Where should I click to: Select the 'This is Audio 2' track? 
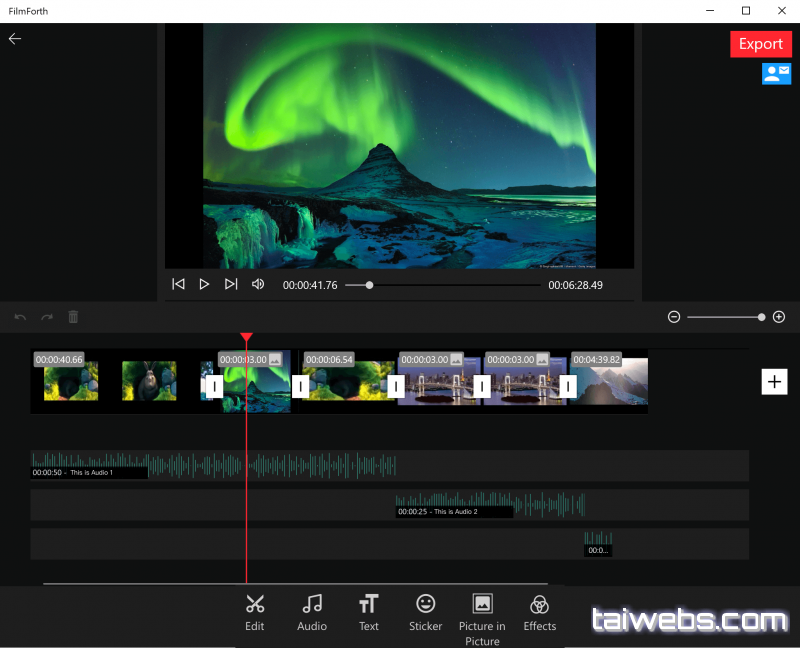[490, 504]
